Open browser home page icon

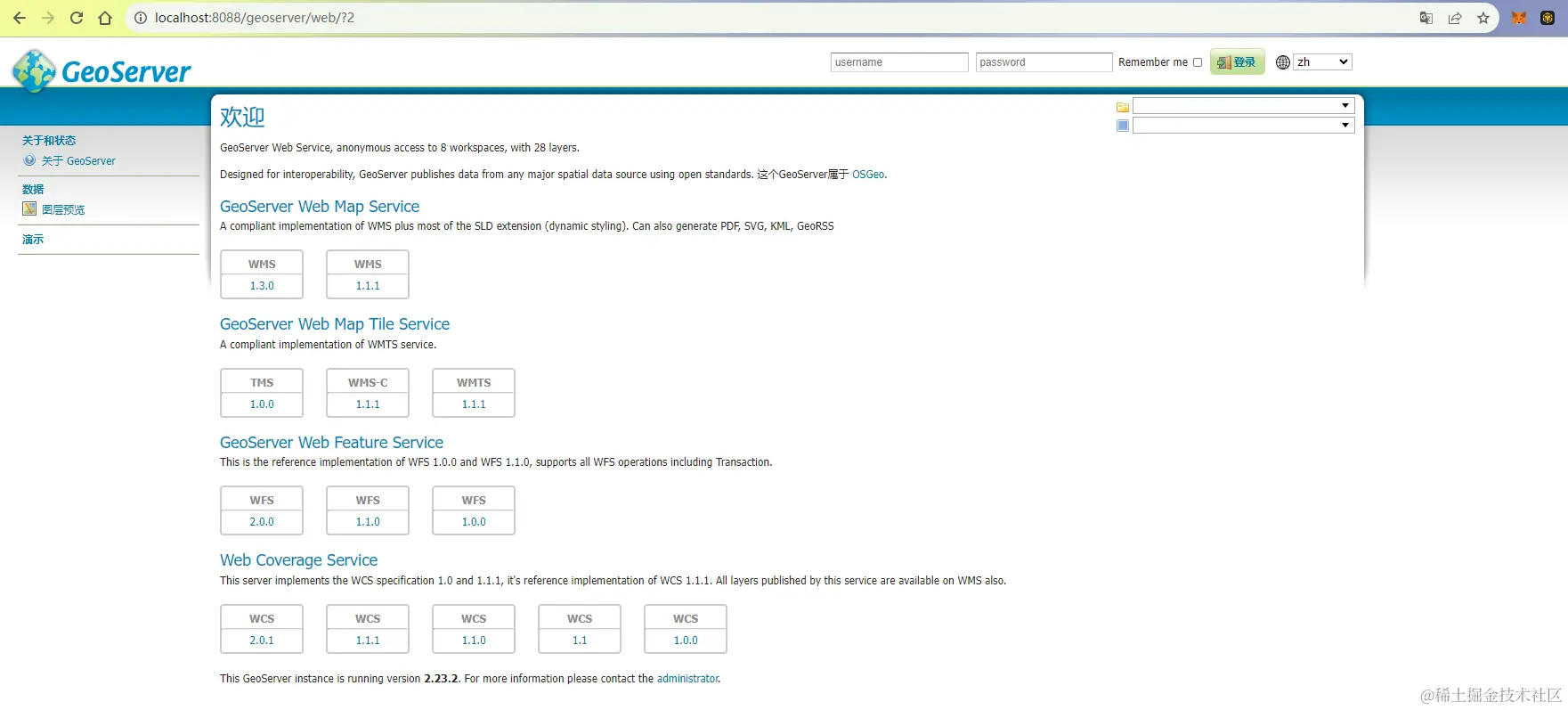105,18
